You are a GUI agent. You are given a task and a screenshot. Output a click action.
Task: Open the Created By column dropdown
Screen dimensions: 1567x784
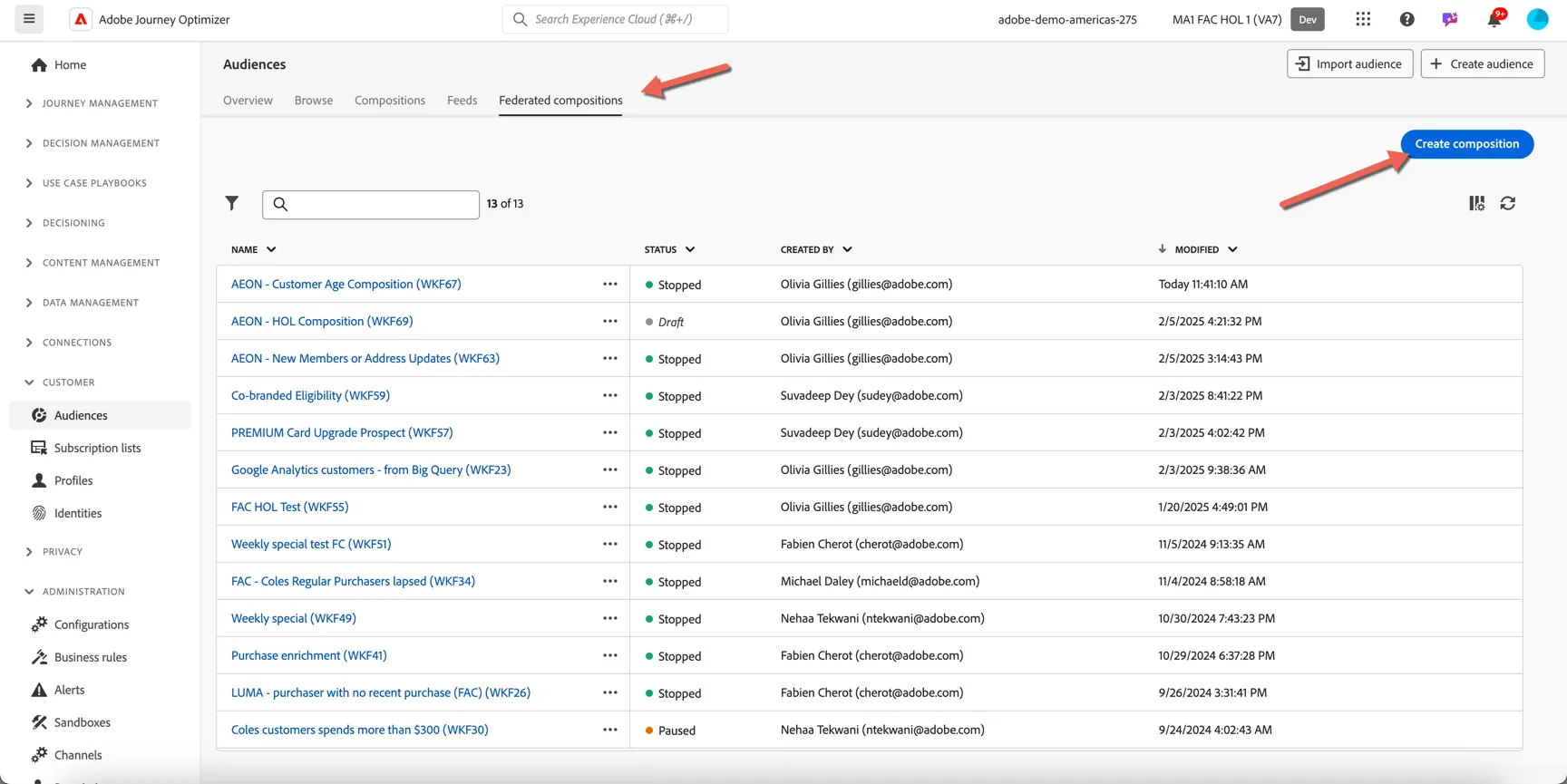pos(847,250)
